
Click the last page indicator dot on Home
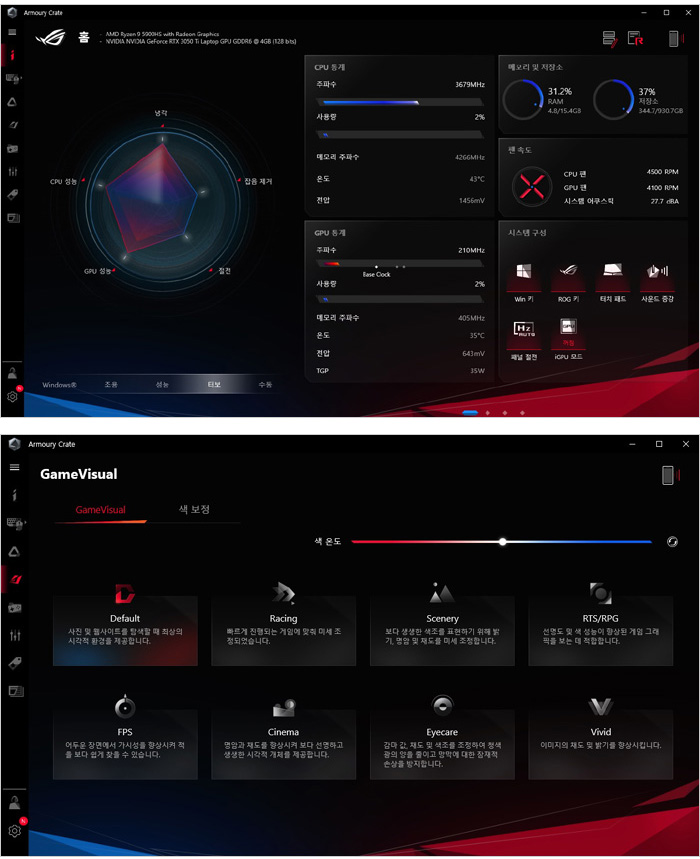[x=522, y=413]
